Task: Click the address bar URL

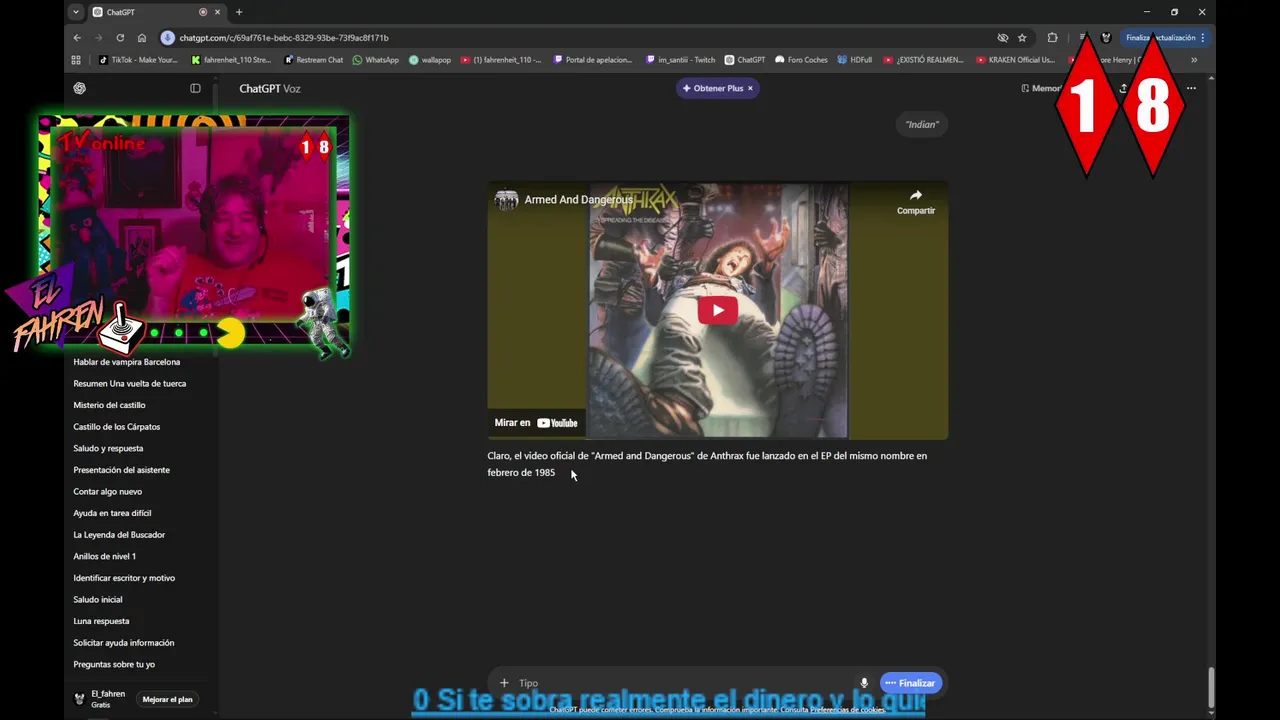Action: point(284,38)
